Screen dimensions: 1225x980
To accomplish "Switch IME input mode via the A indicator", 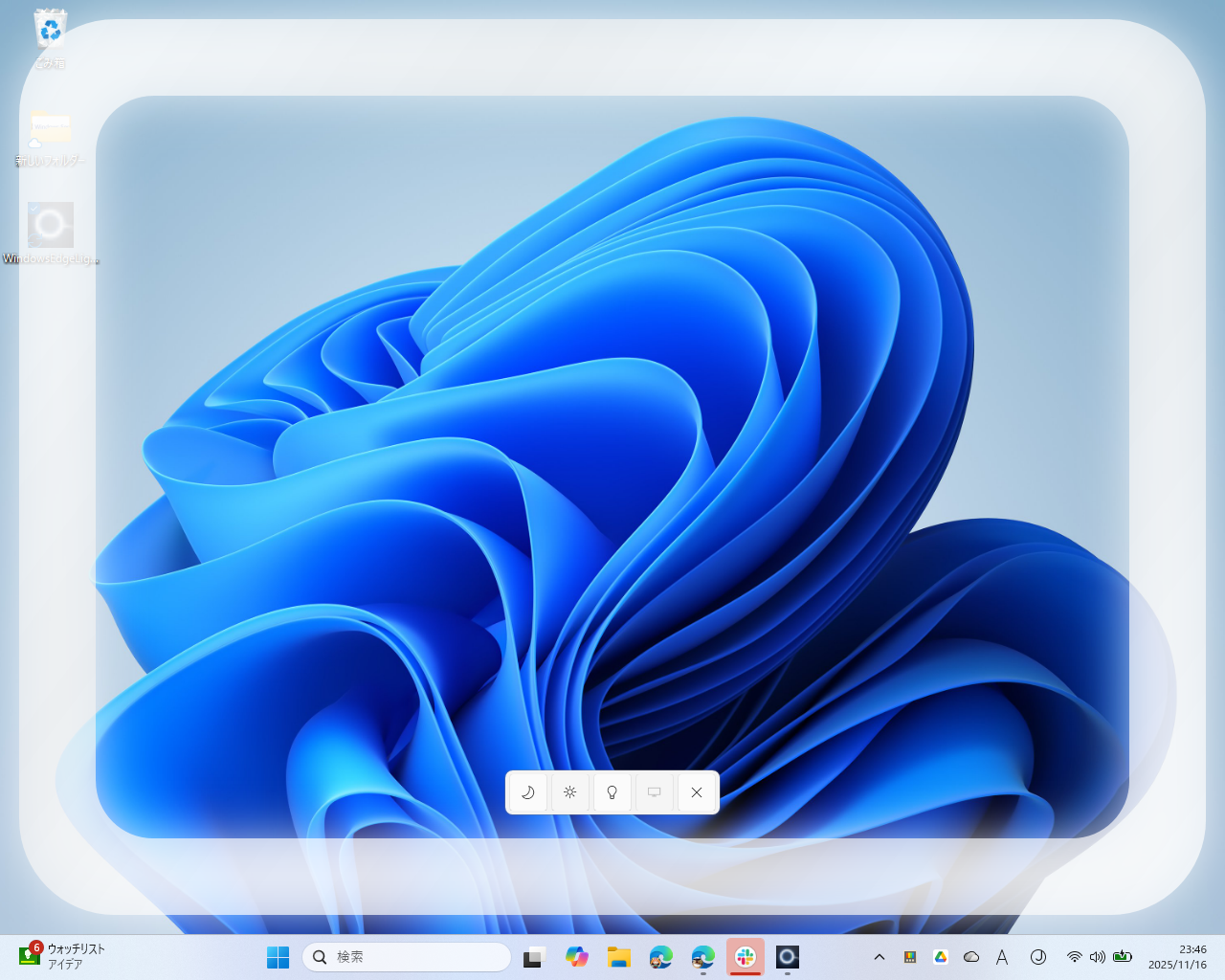I will tap(1002, 956).
